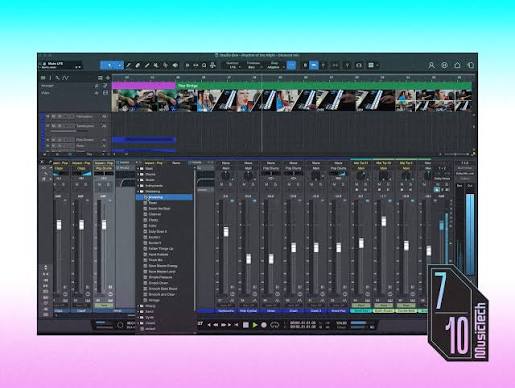The height and width of the screenshot is (388, 515).
Task: Click the blue clip on the track lane
Action: click(x=144, y=140)
